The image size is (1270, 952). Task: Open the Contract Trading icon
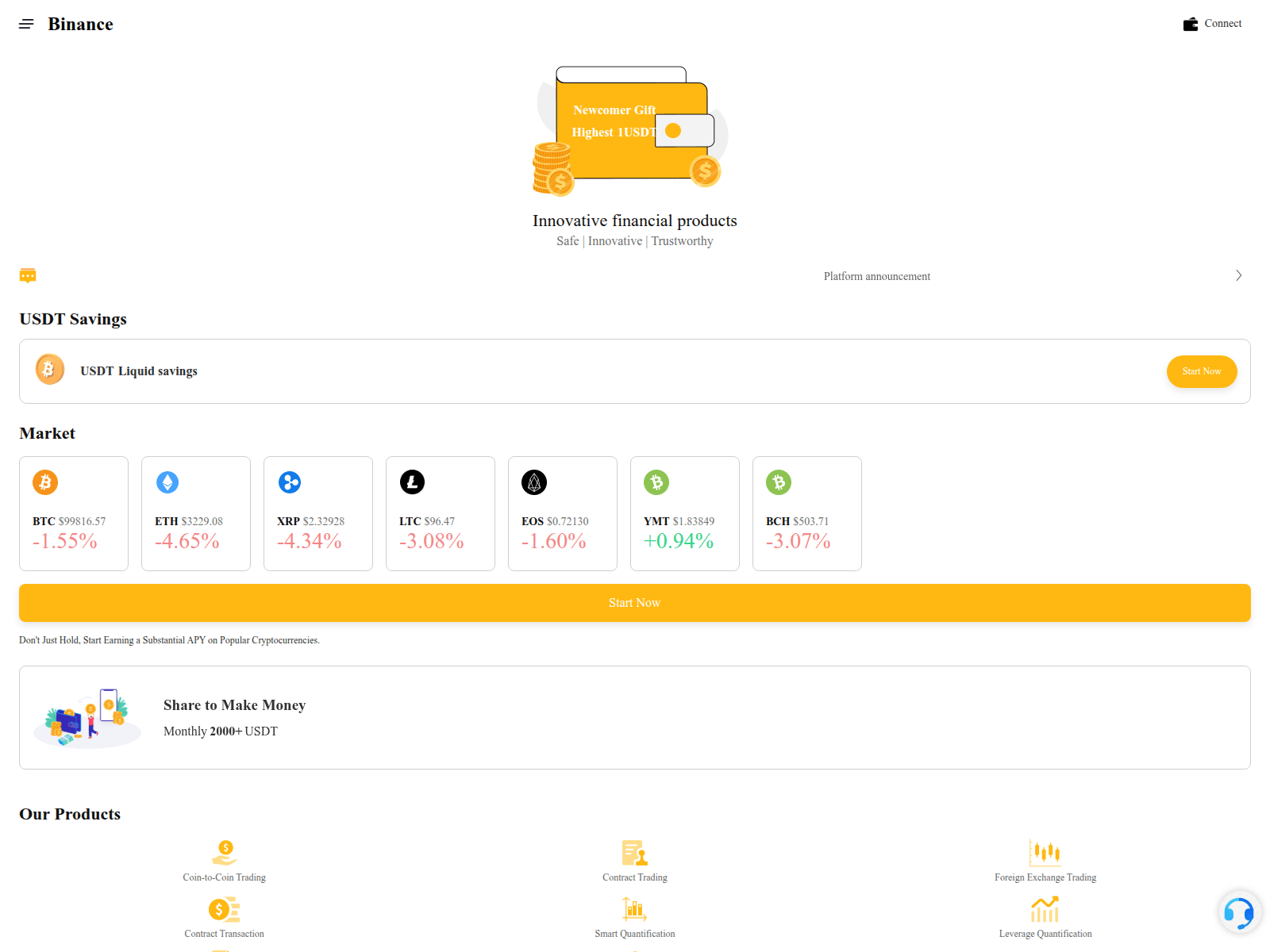click(634, 853)
